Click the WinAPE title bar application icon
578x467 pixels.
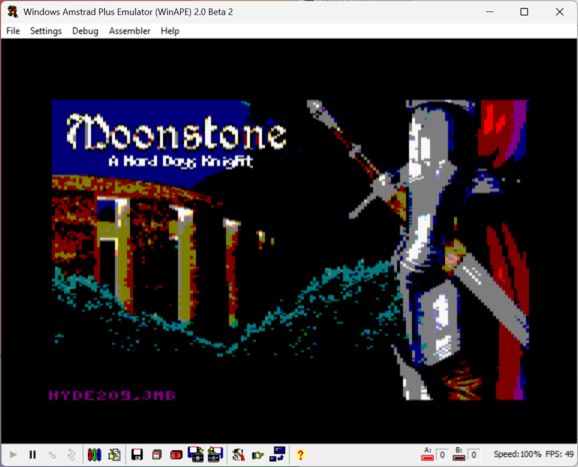[x=13, y=12]
